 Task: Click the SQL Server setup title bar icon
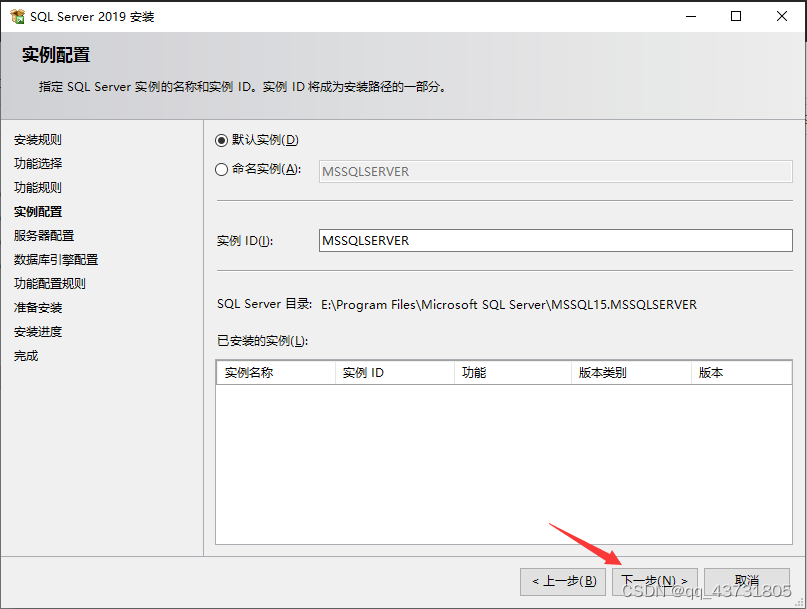[x=17, y=16]
